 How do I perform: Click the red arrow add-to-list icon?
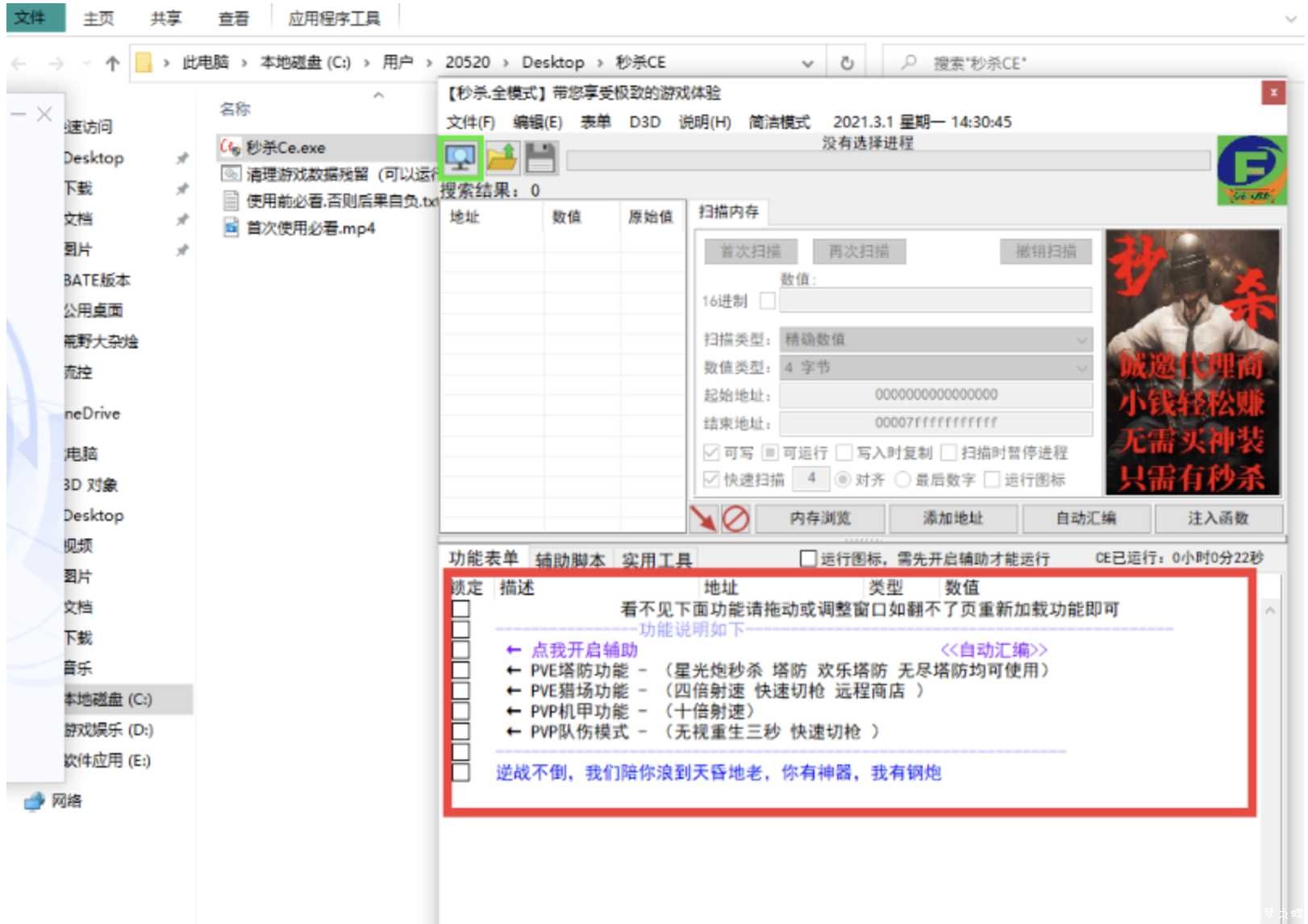(x=704, y=518)
